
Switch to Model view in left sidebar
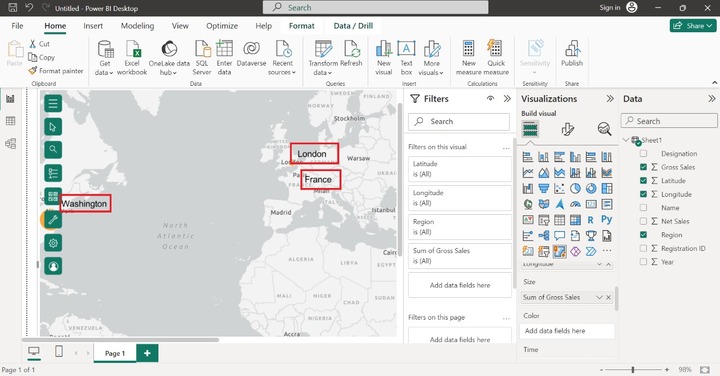[11, 143]
